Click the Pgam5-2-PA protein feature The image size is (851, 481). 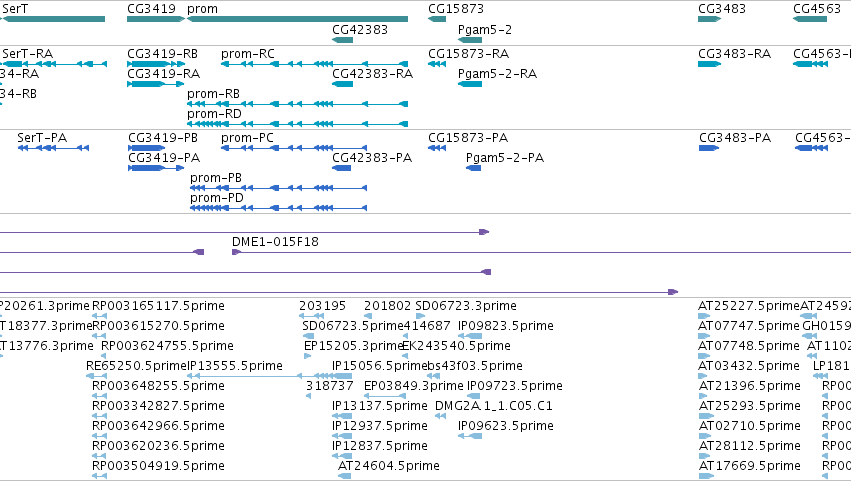(x=473, y=168)
